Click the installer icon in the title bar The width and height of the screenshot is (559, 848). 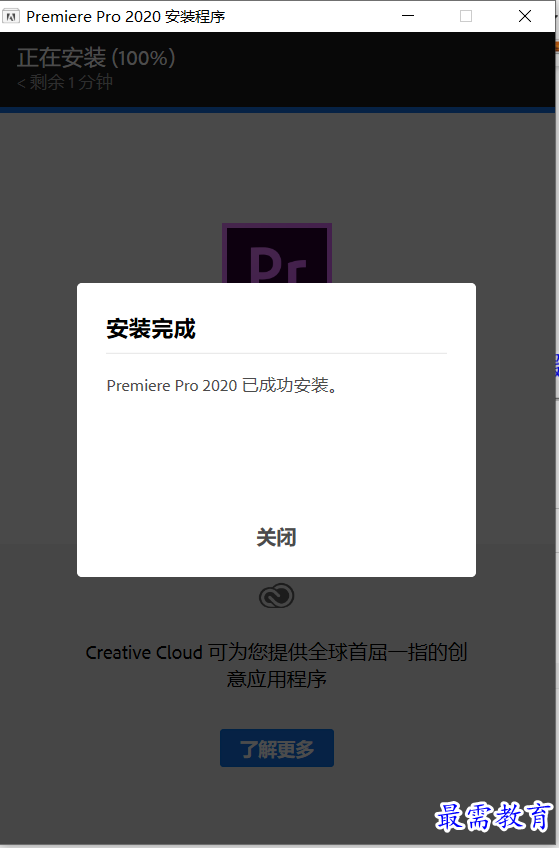tap(11, 16)
